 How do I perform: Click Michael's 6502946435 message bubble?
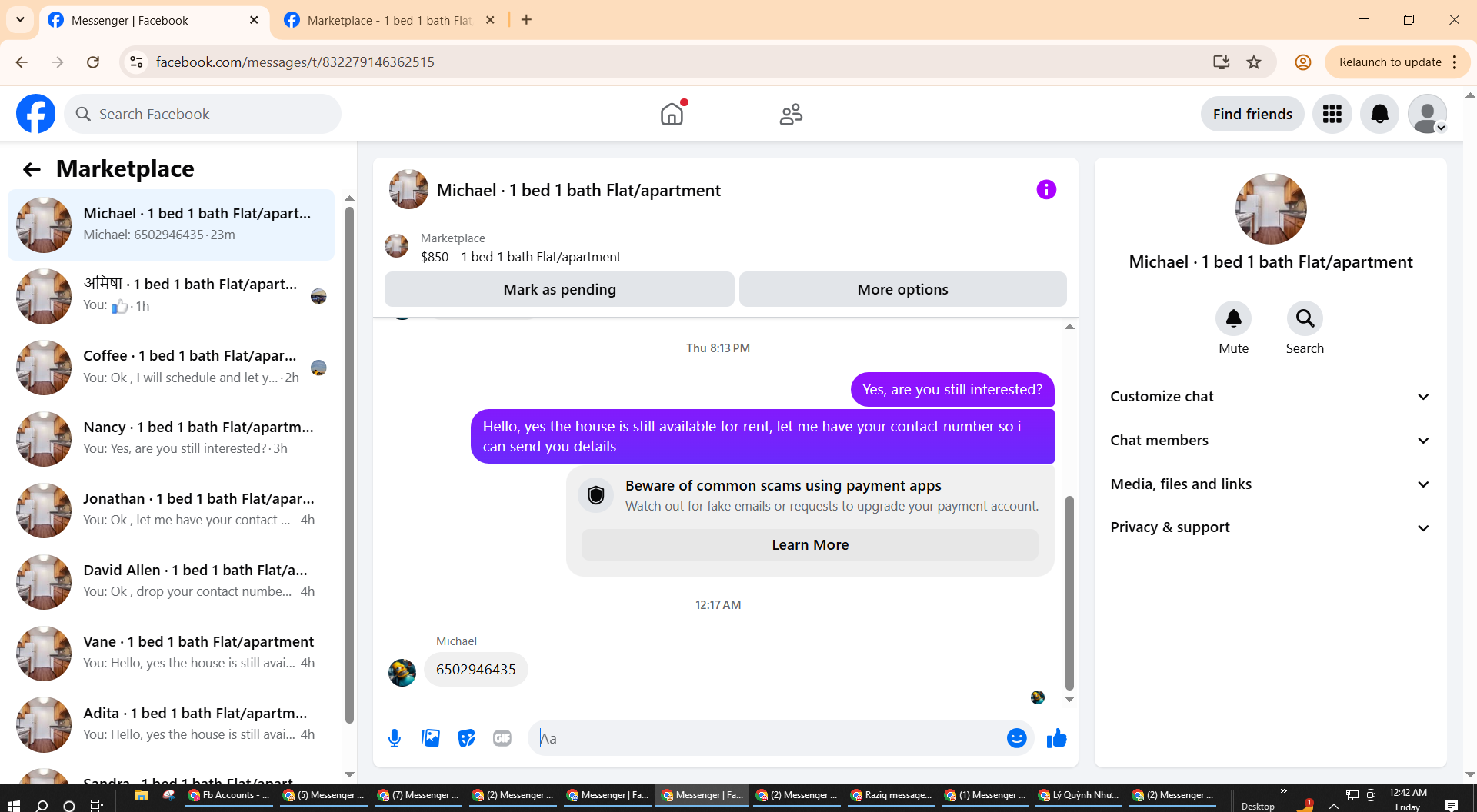pos(476,670)
